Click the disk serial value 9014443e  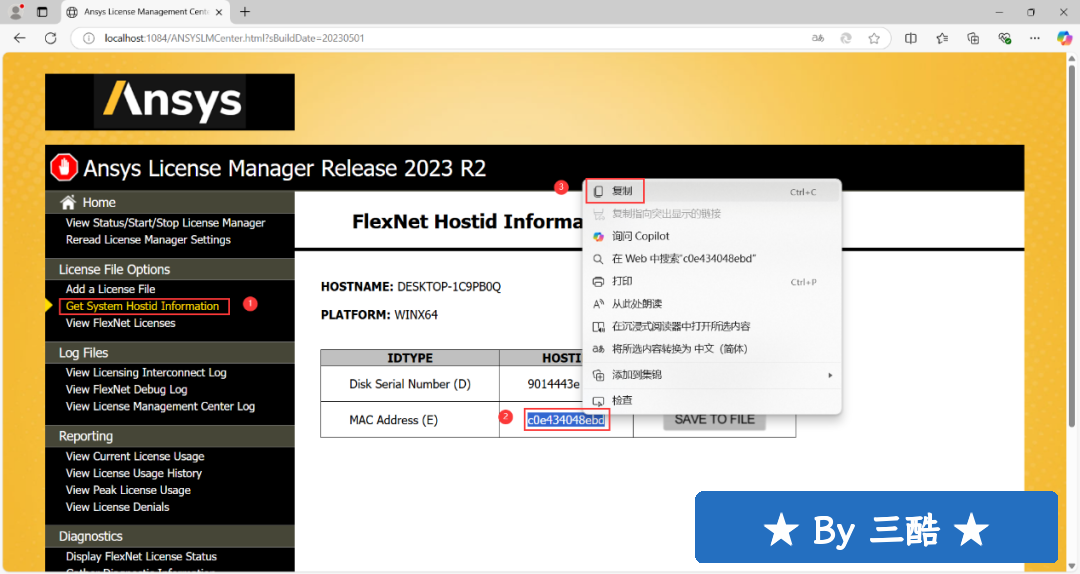click(x=554, y=385)
